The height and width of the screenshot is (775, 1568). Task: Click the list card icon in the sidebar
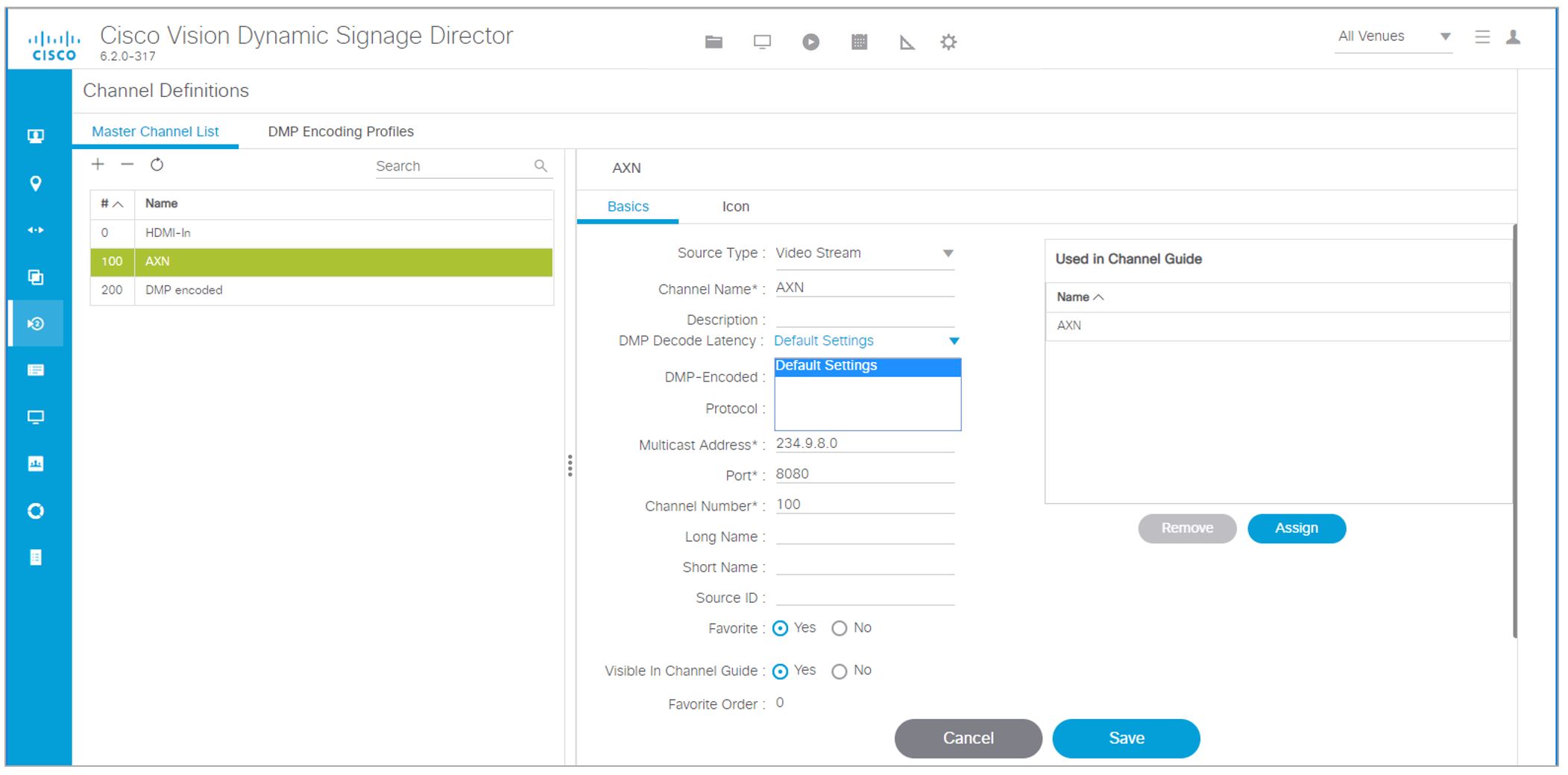(36, 370)
